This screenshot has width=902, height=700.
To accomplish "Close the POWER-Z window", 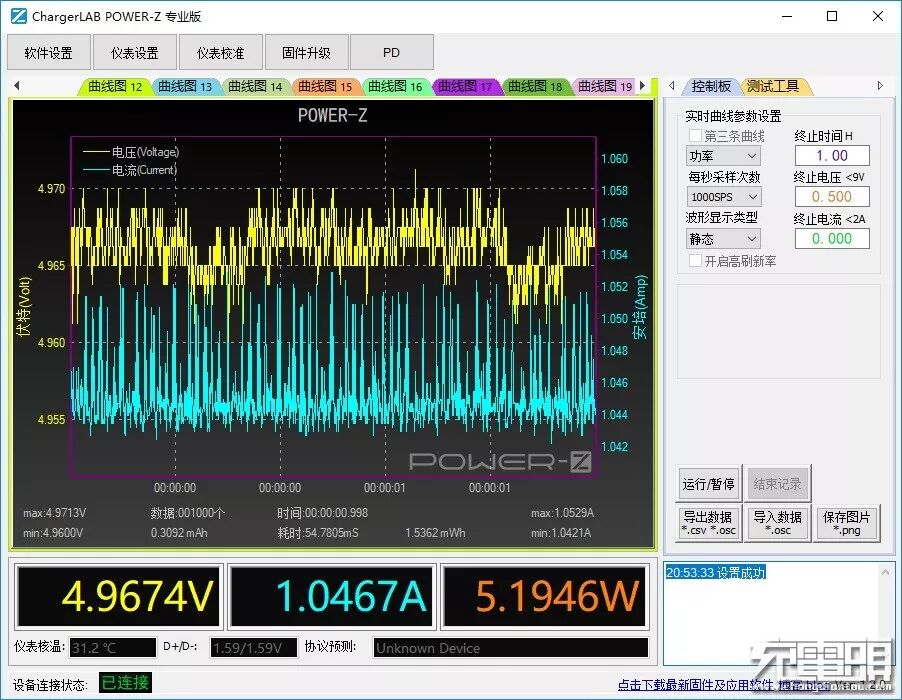I will (x=878, y=16).
